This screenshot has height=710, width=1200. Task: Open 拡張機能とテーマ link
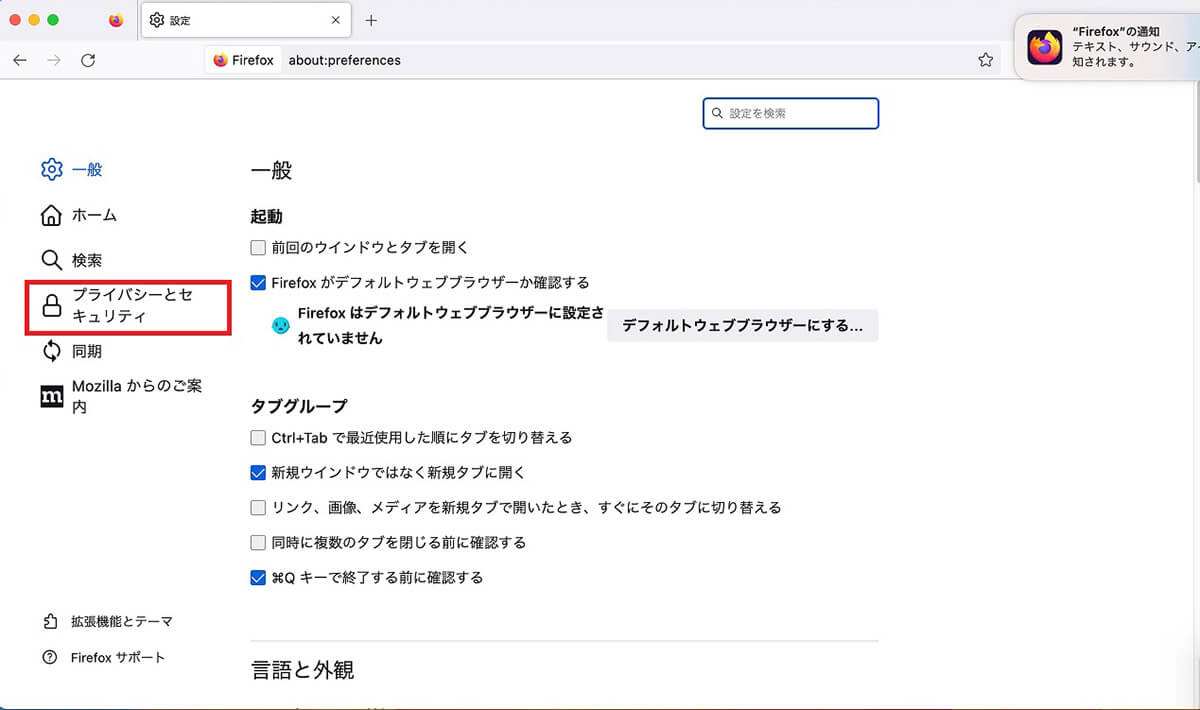pos(122,621)
